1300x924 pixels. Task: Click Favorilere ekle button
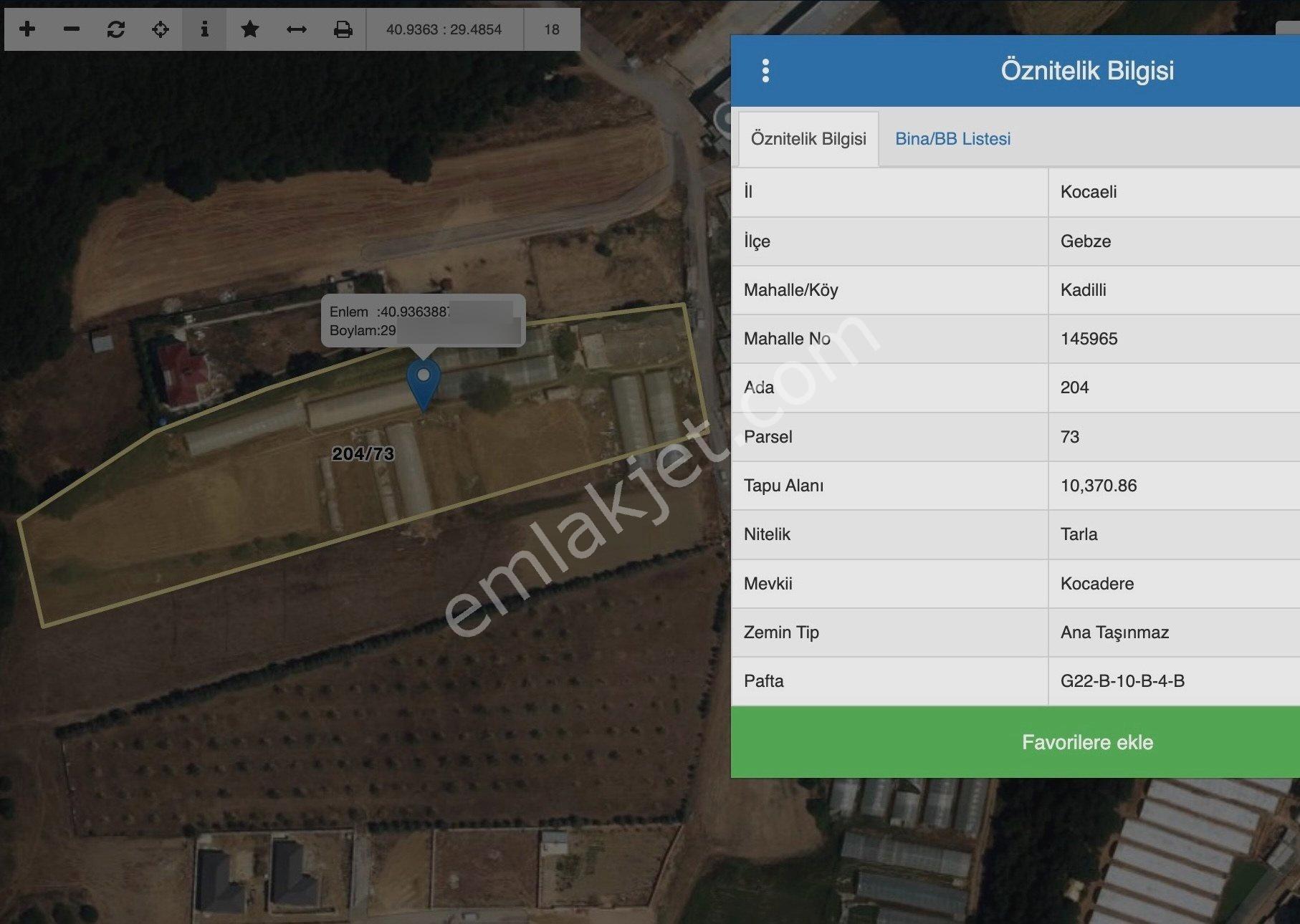[x=1087, y=742]
